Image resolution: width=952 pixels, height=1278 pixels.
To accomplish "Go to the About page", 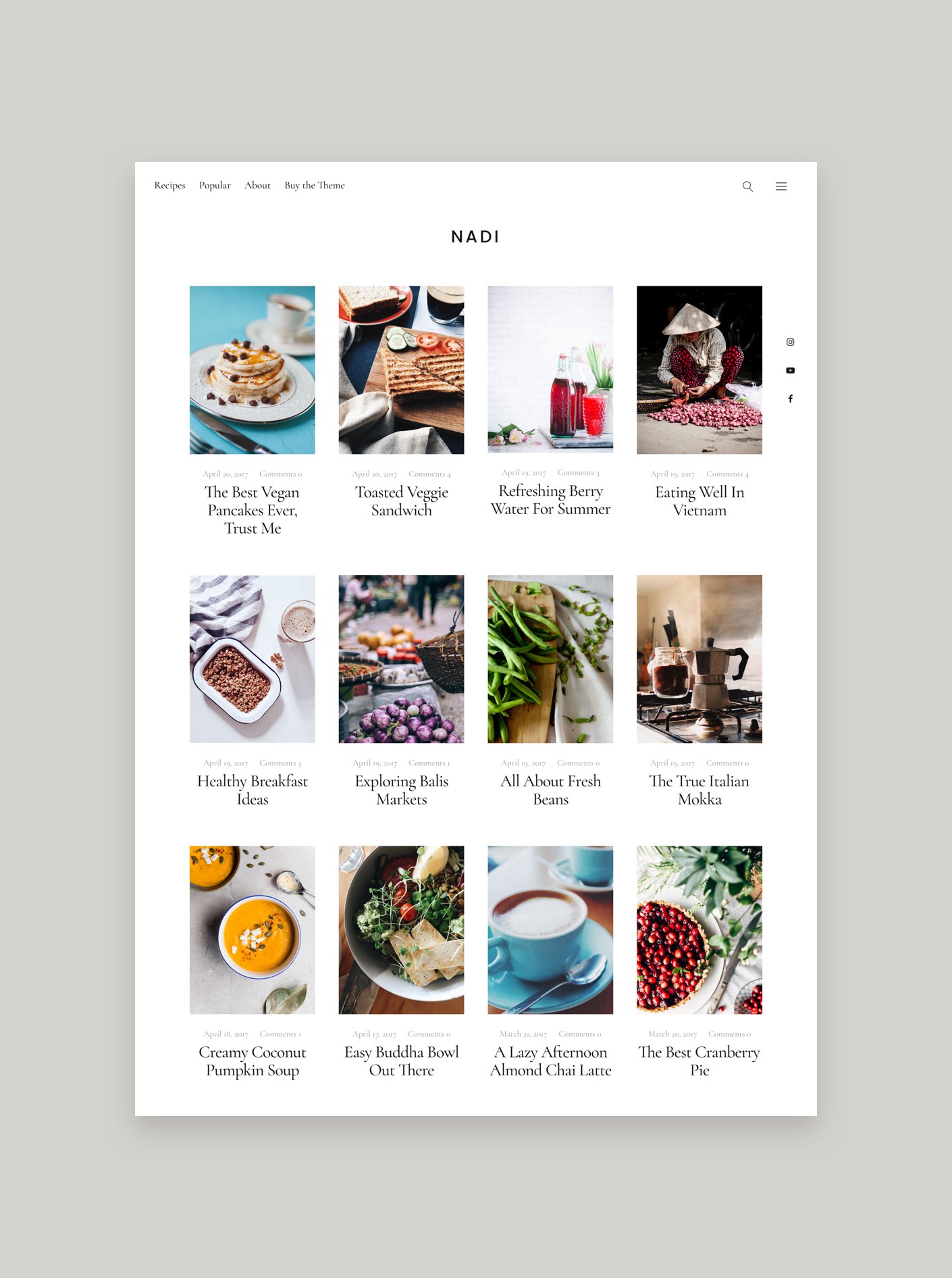I will pos(257,185).
